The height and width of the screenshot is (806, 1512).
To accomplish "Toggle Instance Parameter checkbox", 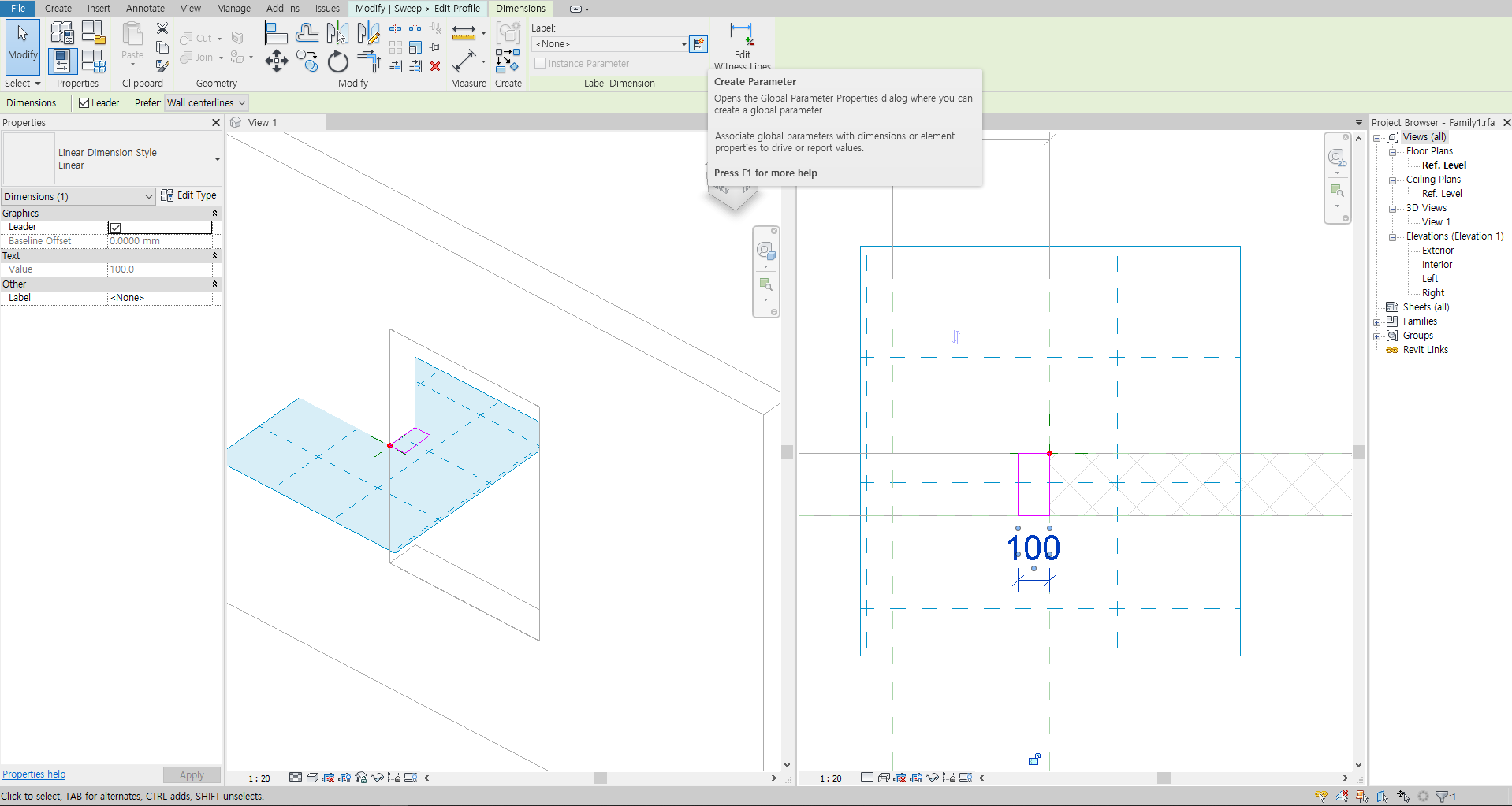I will coord(540,63).
